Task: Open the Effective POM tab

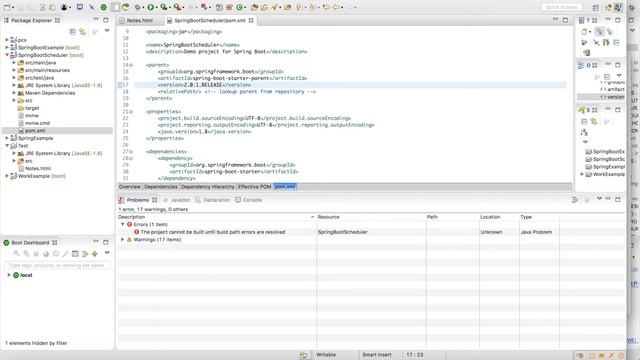Action: pyautogui.click(x=254, y=187)
